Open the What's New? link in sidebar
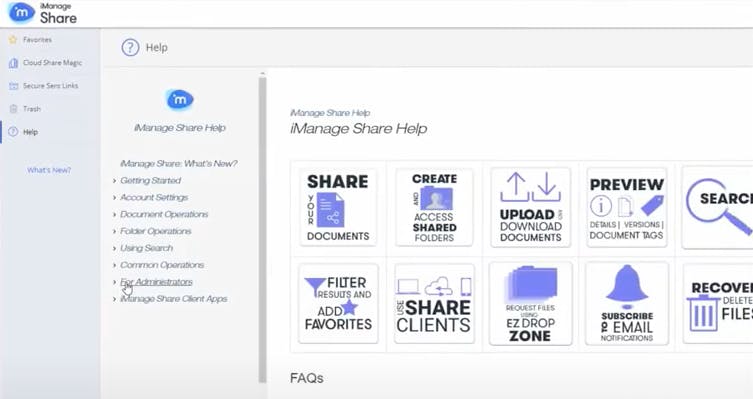 49,170
